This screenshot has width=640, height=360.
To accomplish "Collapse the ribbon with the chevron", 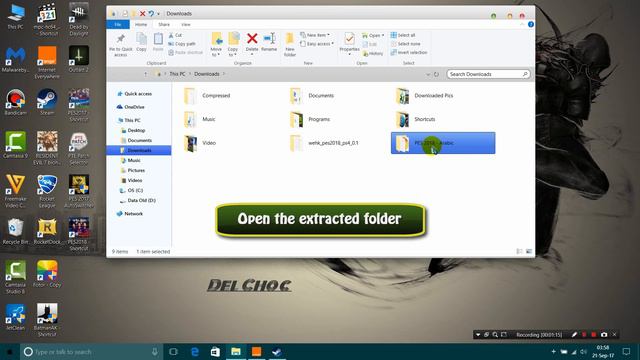I will 522,24.
